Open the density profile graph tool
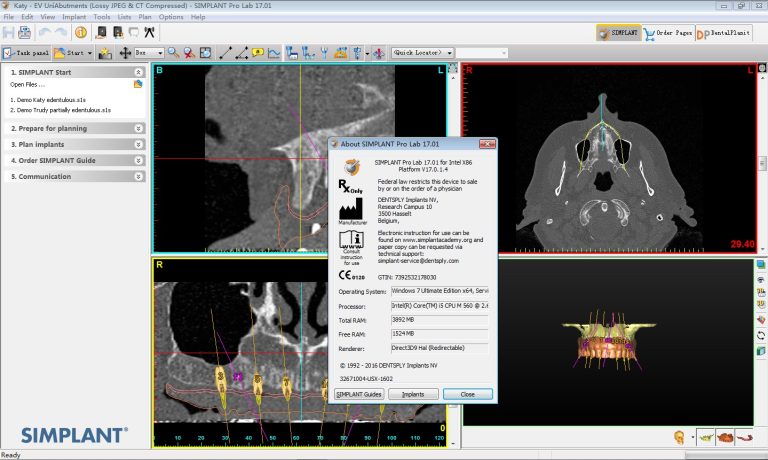Screen dimensions: 768x460 pos(274,53)
